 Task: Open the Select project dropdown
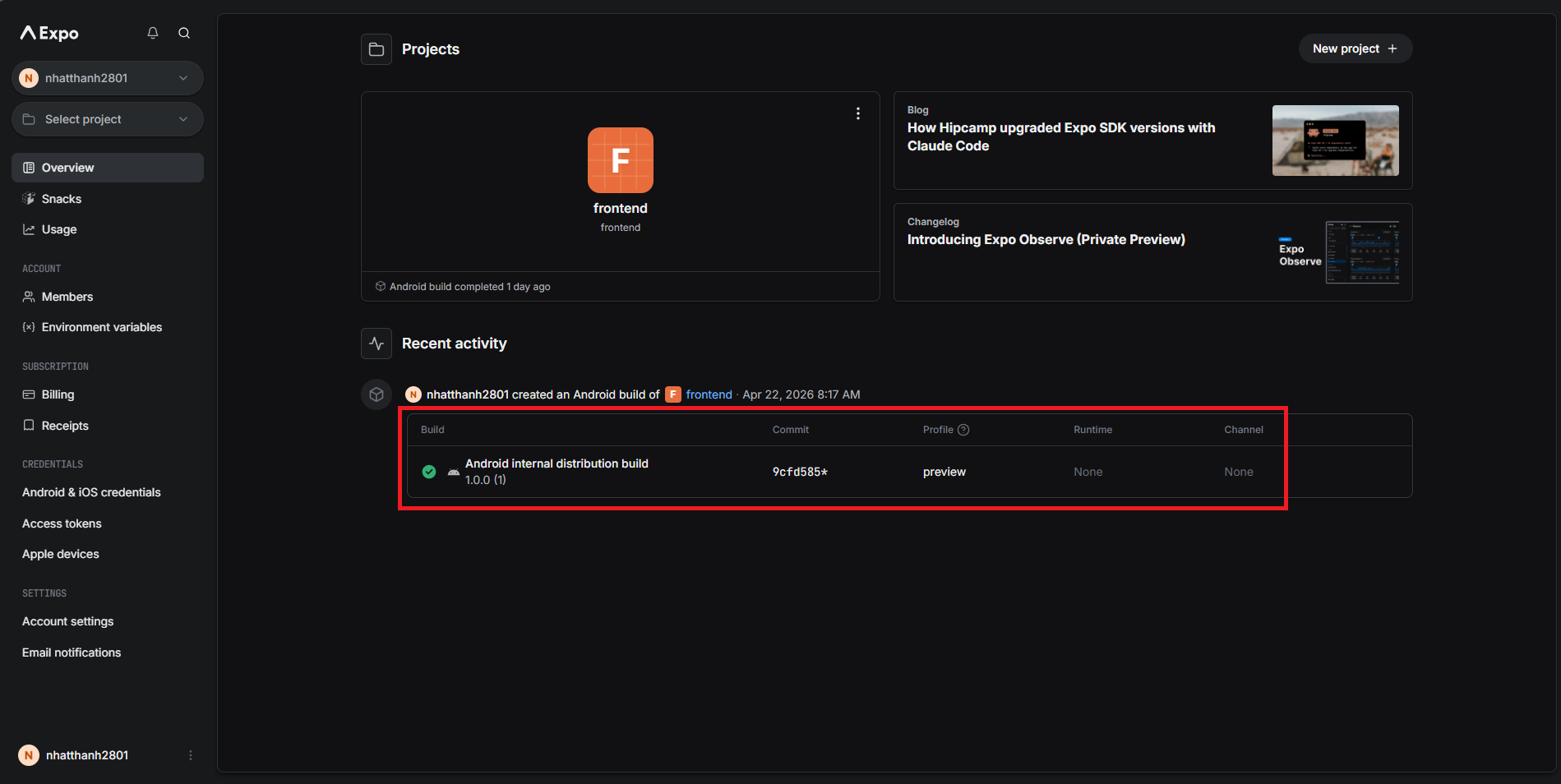108,119
